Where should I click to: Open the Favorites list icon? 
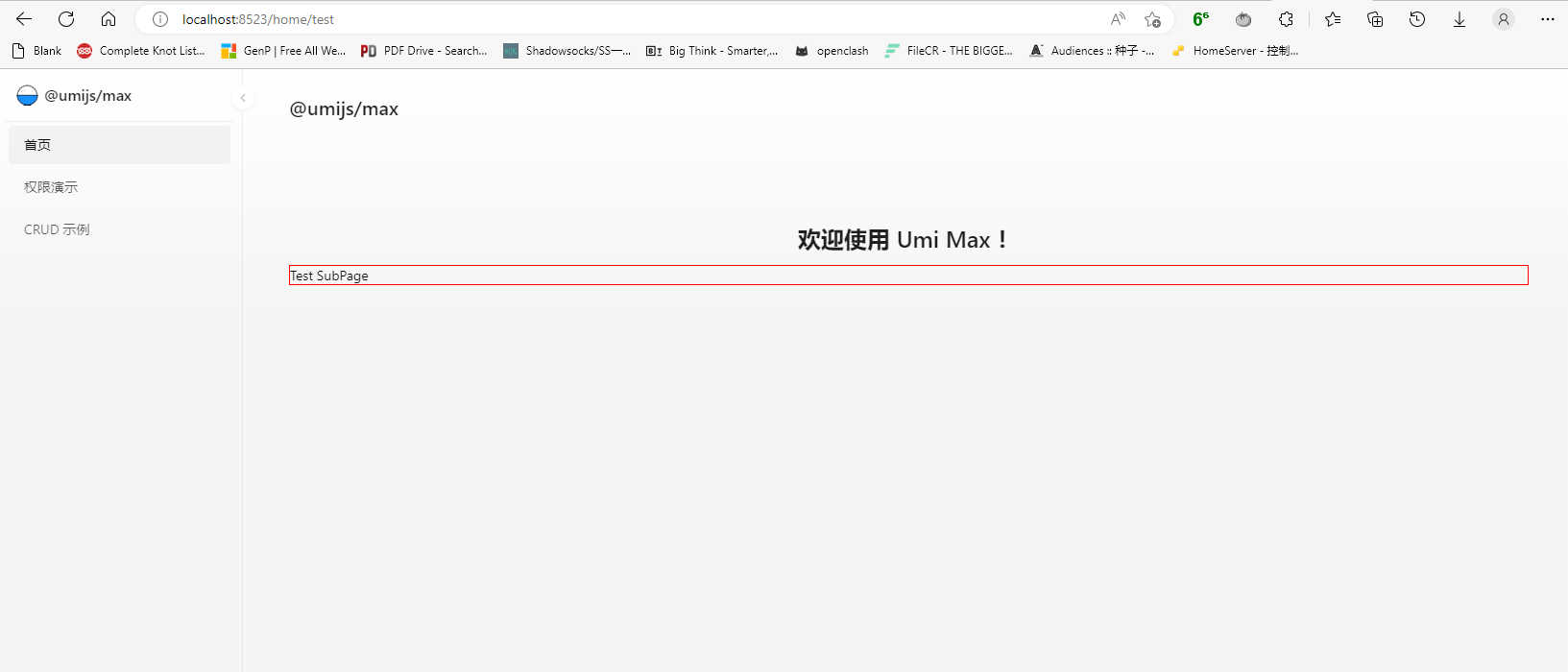coord(1333,19)
